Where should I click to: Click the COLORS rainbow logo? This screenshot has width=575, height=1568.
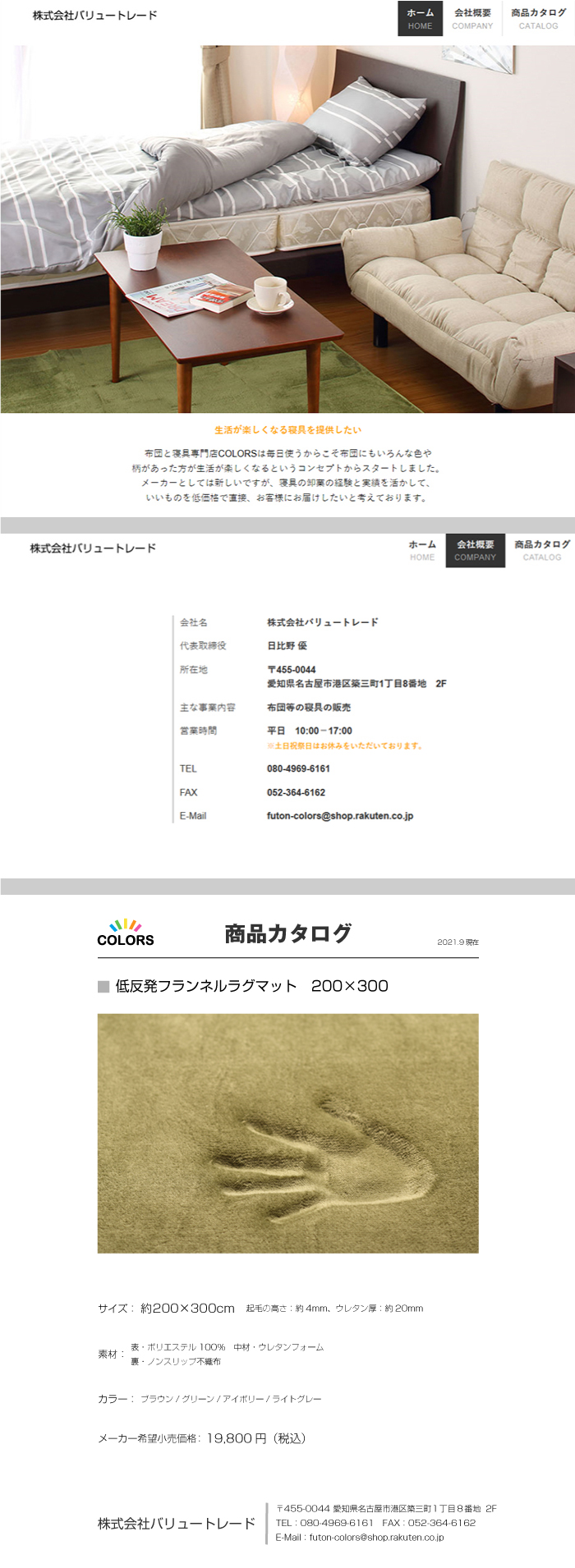point(125,933)
